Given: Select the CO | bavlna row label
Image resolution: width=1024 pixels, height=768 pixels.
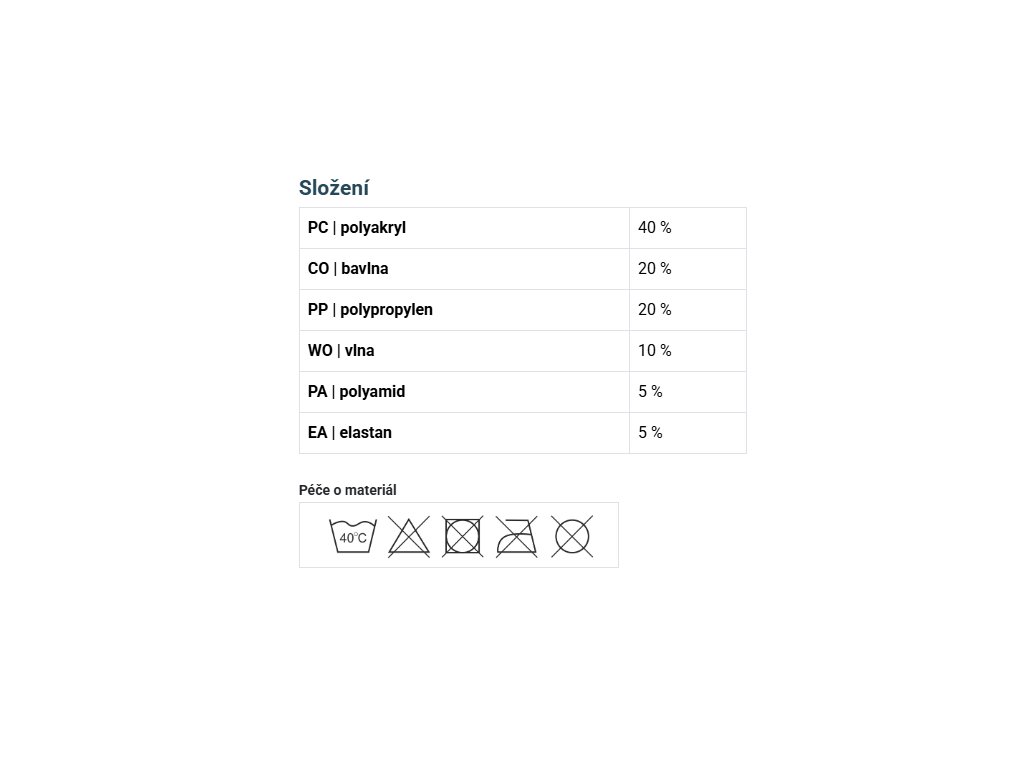Looking at the screenshot, I should (348, 269).
